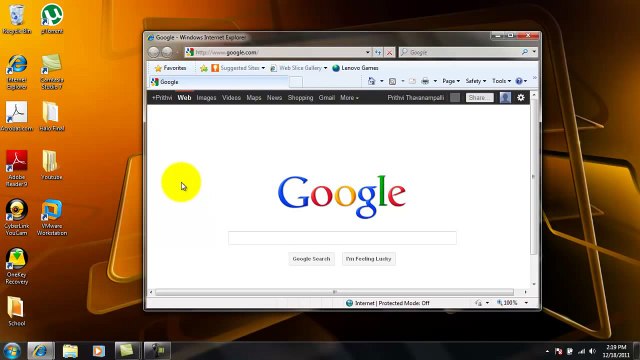Open the address bar dropdown arrow
The width and height of the screenshot is (640, 360).
coord(368,52)
